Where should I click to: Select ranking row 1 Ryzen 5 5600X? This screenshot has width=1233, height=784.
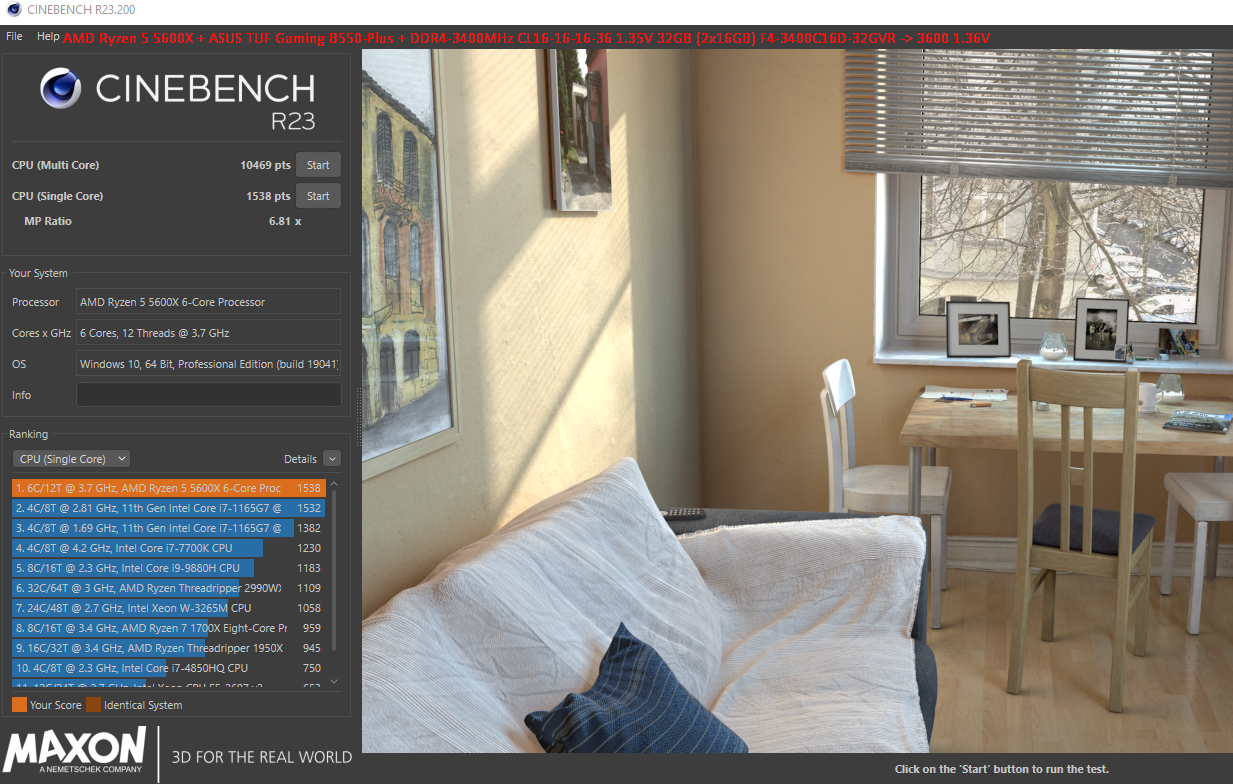168,488
